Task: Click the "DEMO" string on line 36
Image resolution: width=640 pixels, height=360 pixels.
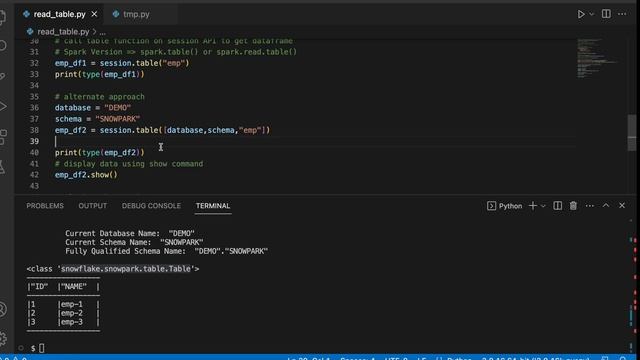Action: [118, 108]
